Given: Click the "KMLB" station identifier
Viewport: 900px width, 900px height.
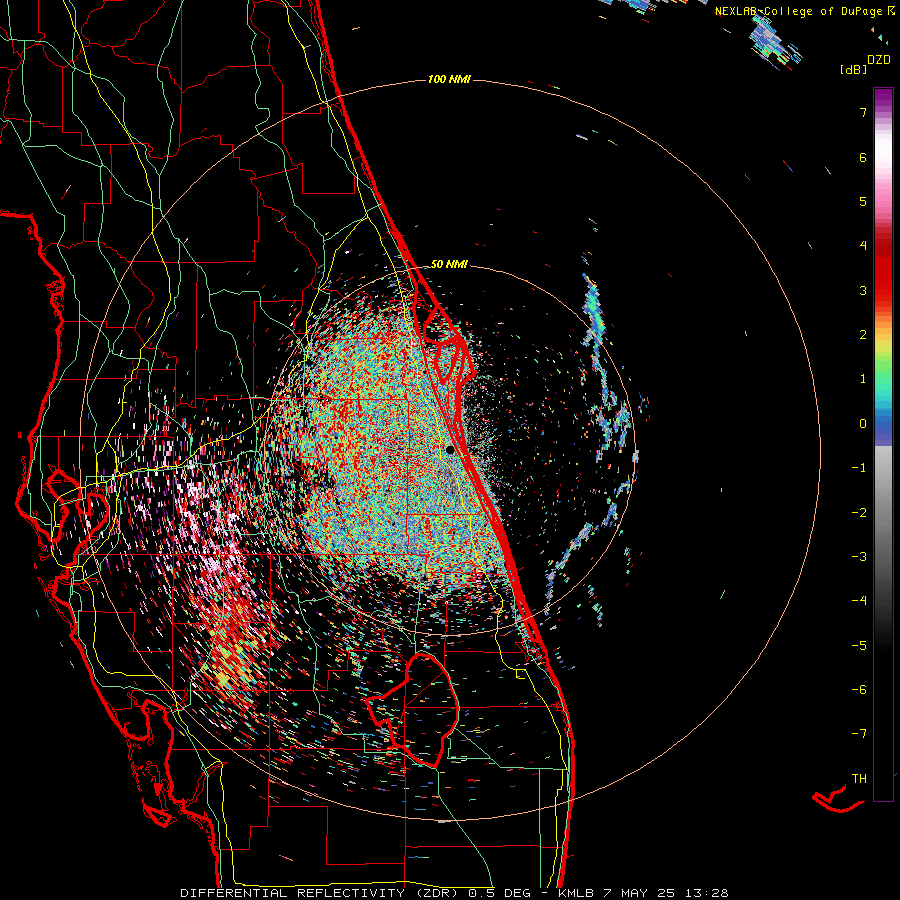Looking at the screenshot, I should click(577, 893).
